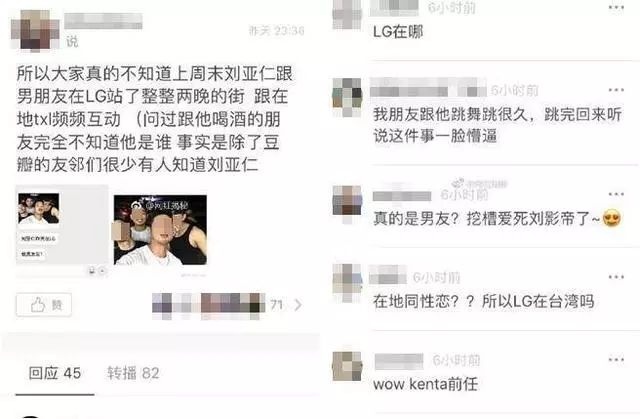This screenshot has width=640, height=419.
Task: Open the second attached group photo thumbnail
Action: pyautogui.click(x=160, y=230)
